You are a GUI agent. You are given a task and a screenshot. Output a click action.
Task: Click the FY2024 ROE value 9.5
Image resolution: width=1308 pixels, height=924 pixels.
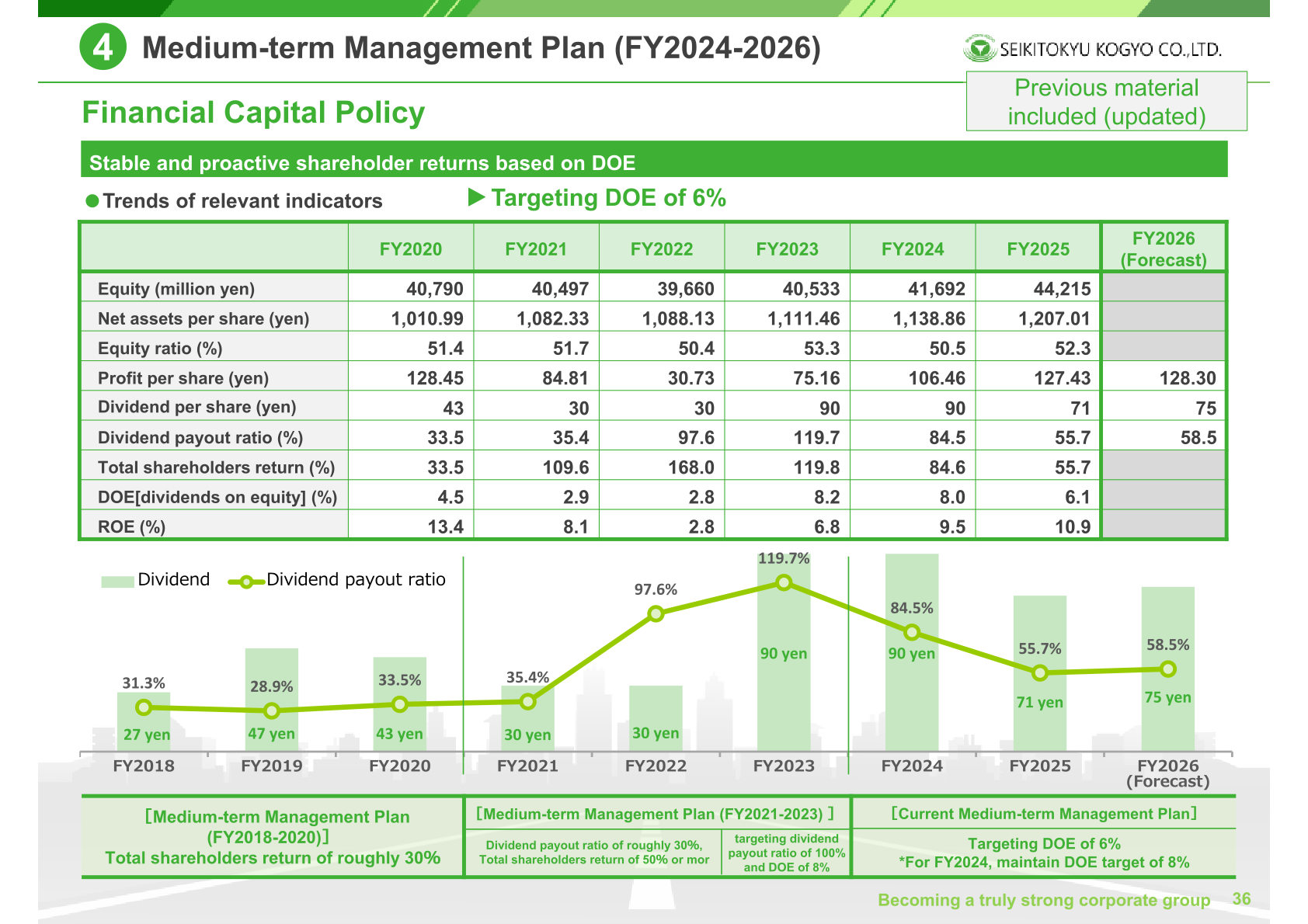coord(952,527)
